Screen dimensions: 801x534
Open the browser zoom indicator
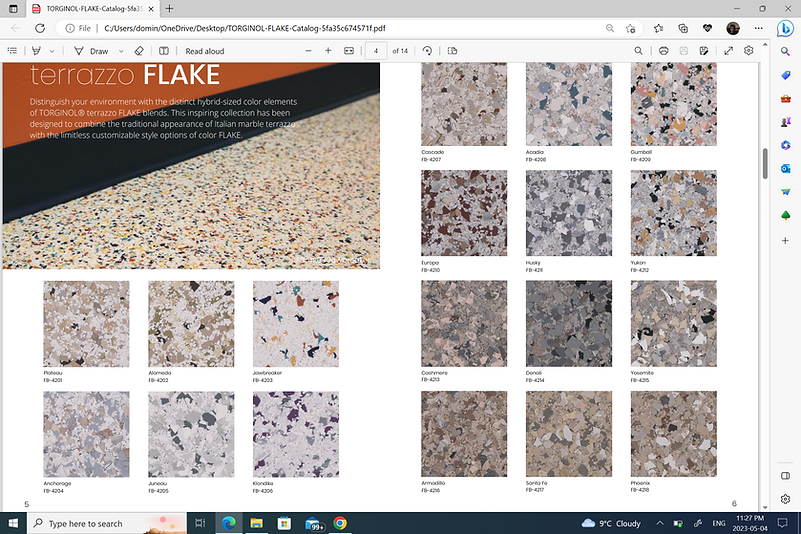tap(610, 28)
